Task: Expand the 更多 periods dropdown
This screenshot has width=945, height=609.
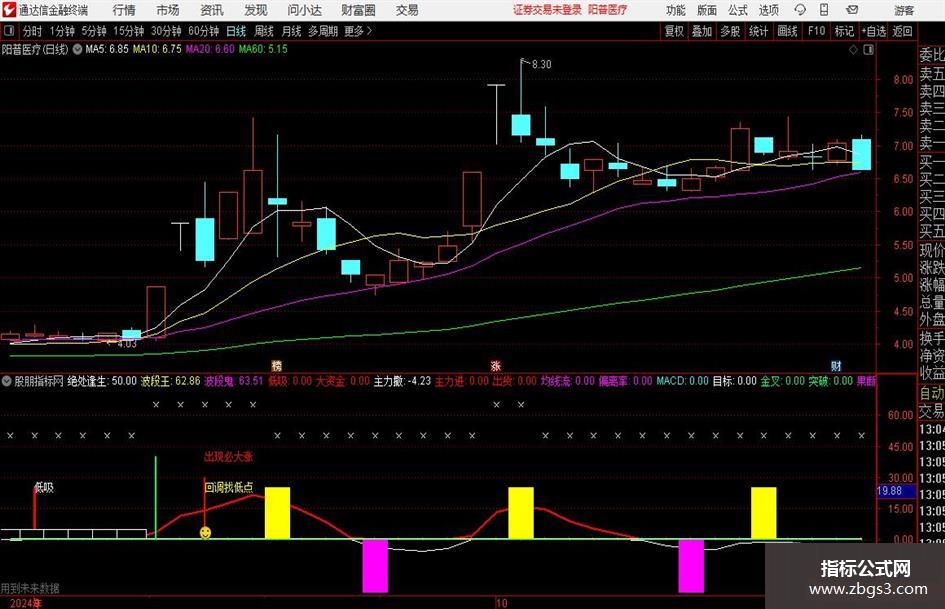Action: [x=358, y=31]
